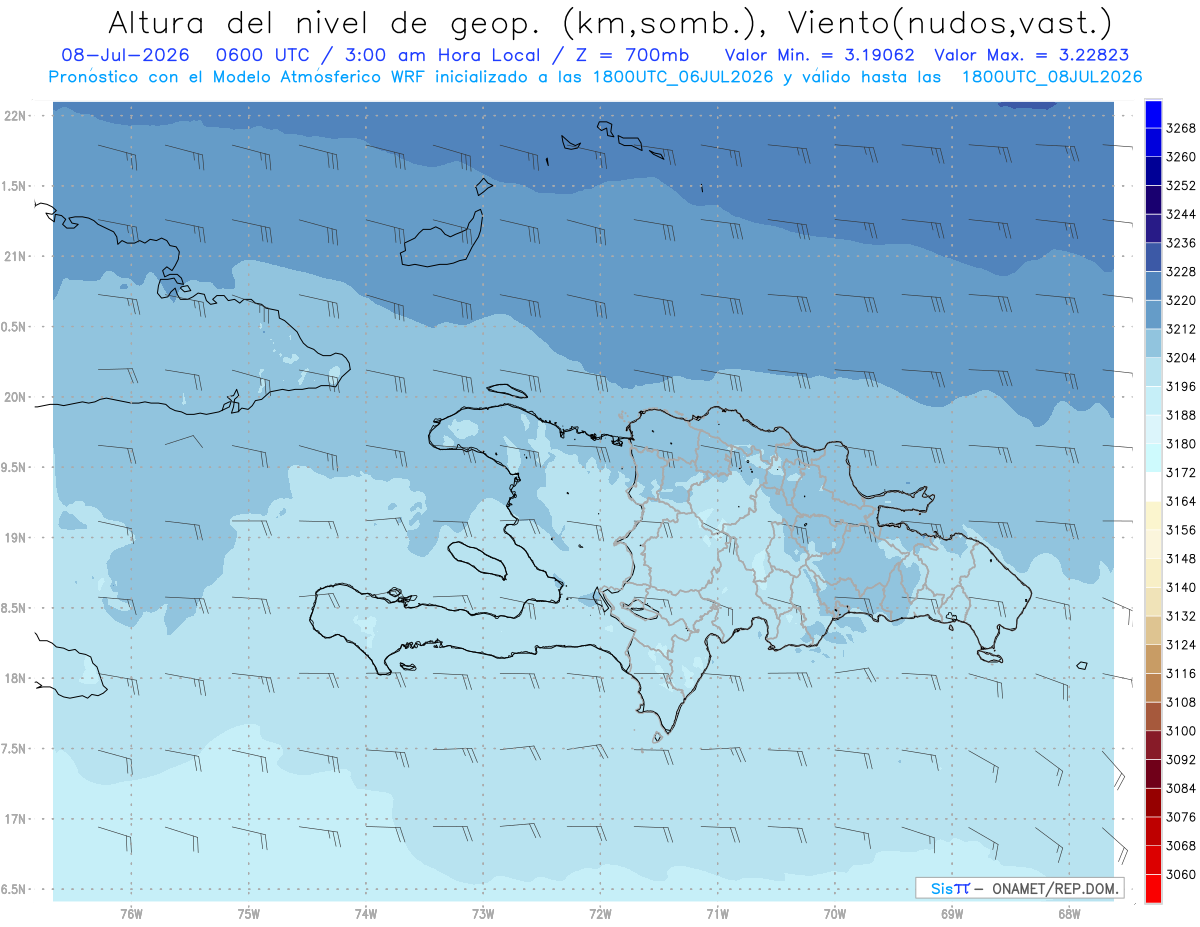Click the '73W' longitude label
The image size is (1200, 927).
483,914
